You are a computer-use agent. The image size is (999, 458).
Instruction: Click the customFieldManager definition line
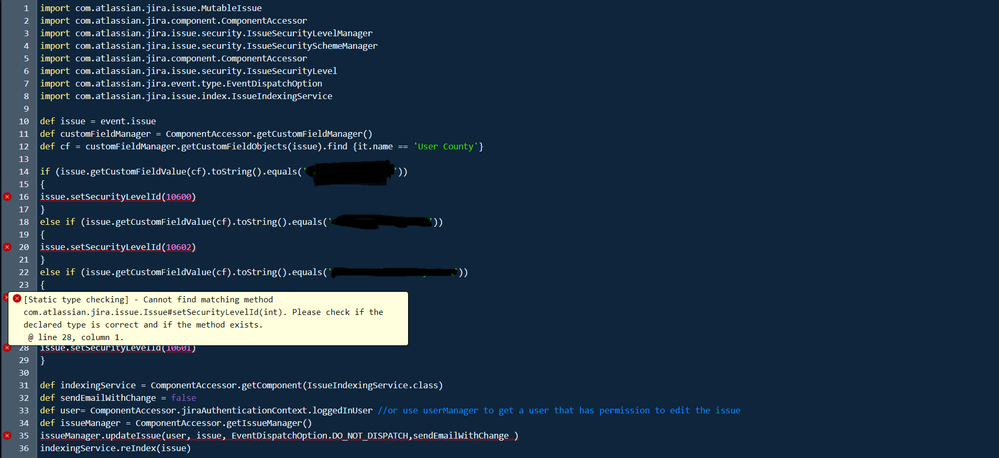[206, 134]
